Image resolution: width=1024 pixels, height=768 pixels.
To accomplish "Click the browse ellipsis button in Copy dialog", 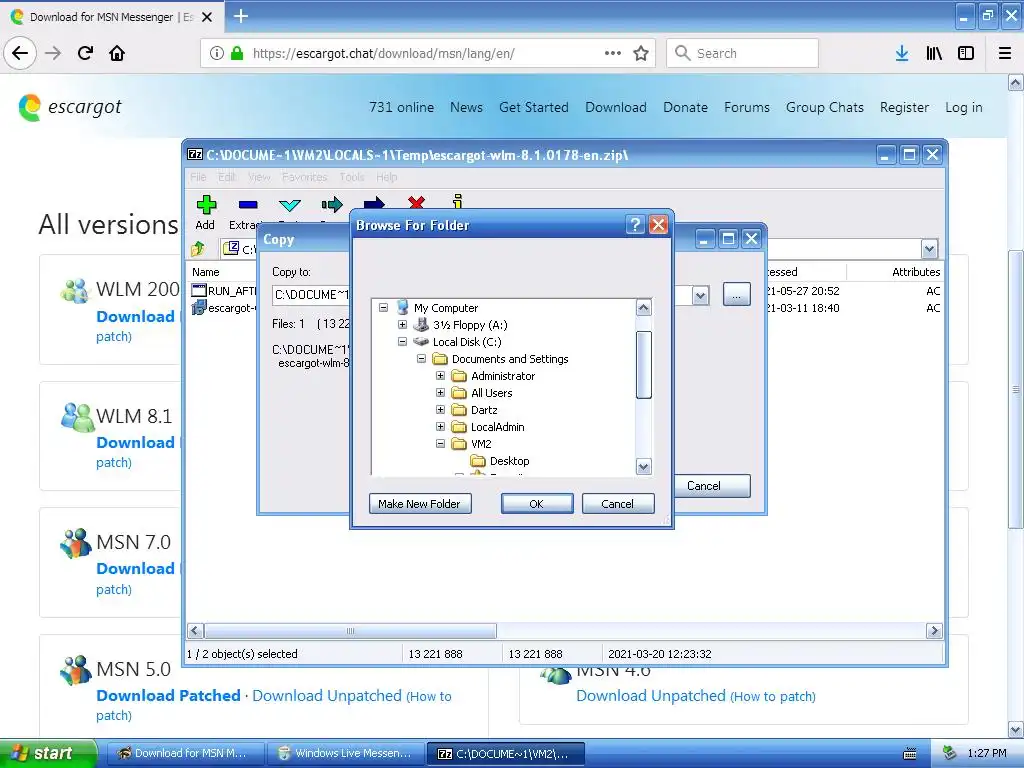I will point(737,295).
